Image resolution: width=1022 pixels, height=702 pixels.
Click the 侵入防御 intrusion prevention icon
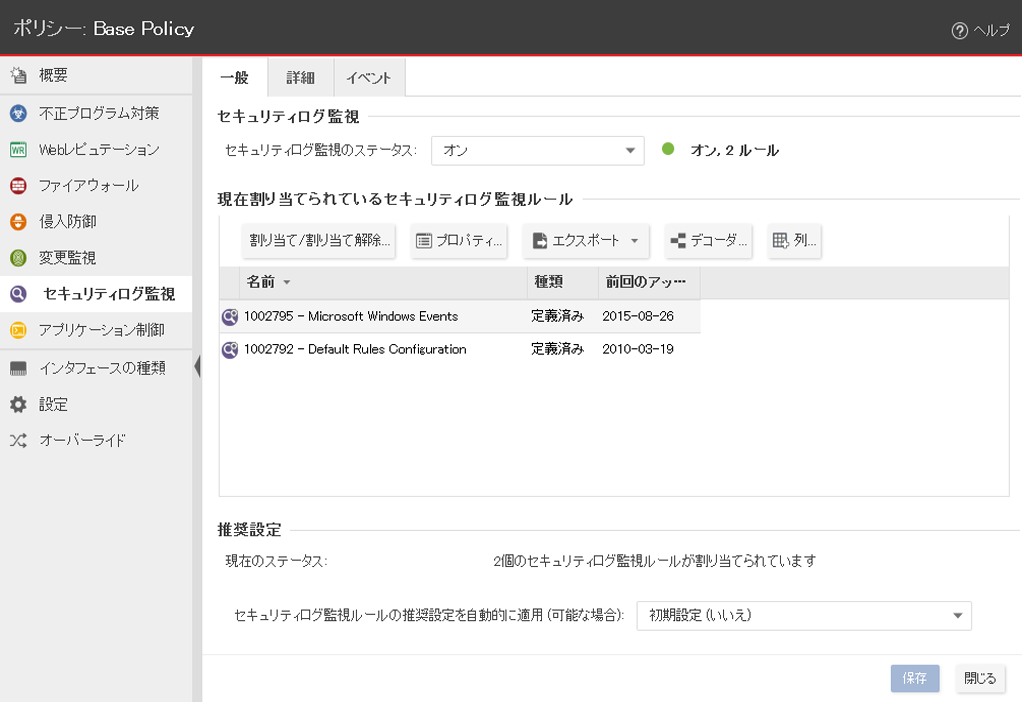[18, 221]
